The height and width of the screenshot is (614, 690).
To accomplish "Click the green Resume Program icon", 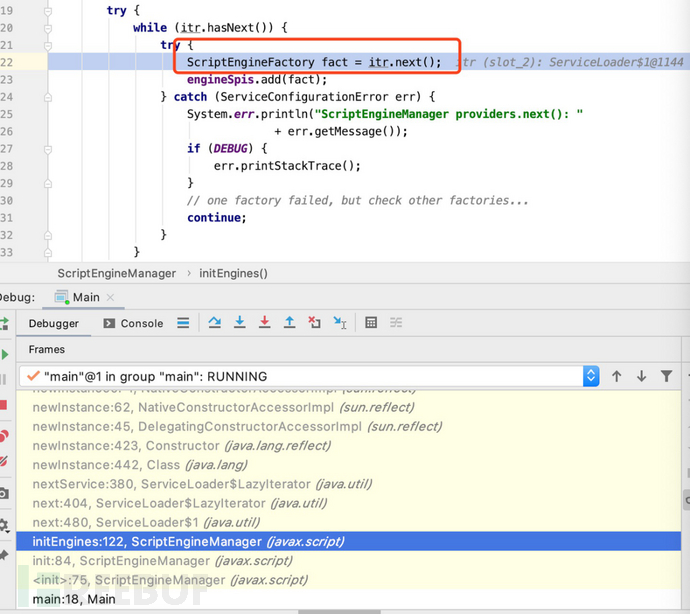I will click(x=4, y=354).
